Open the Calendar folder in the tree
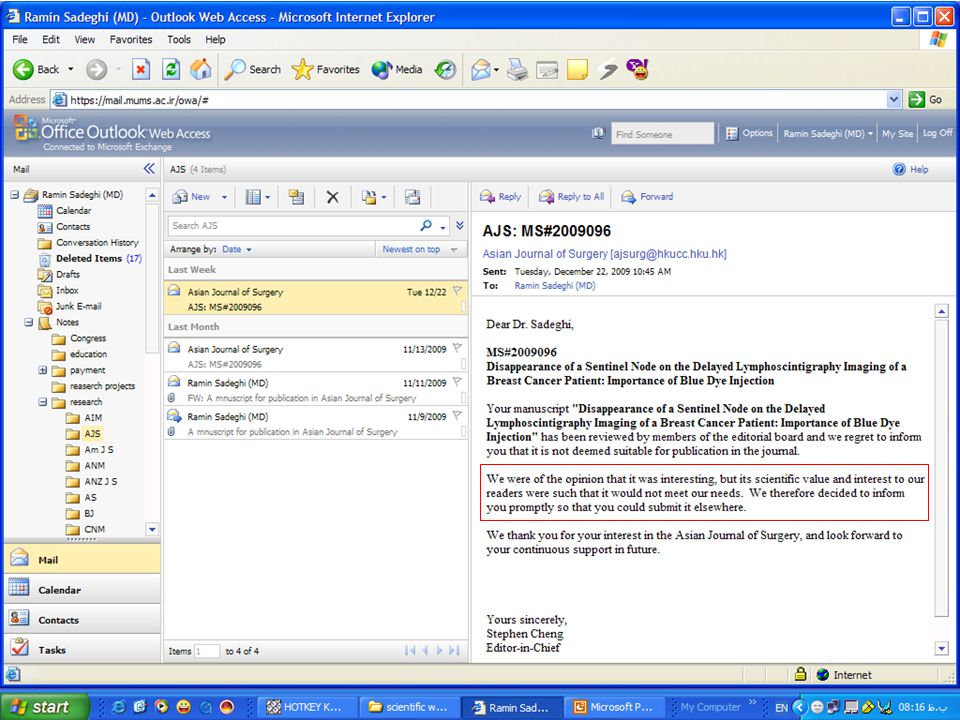 pyautogui.click(x=64, y=211)
